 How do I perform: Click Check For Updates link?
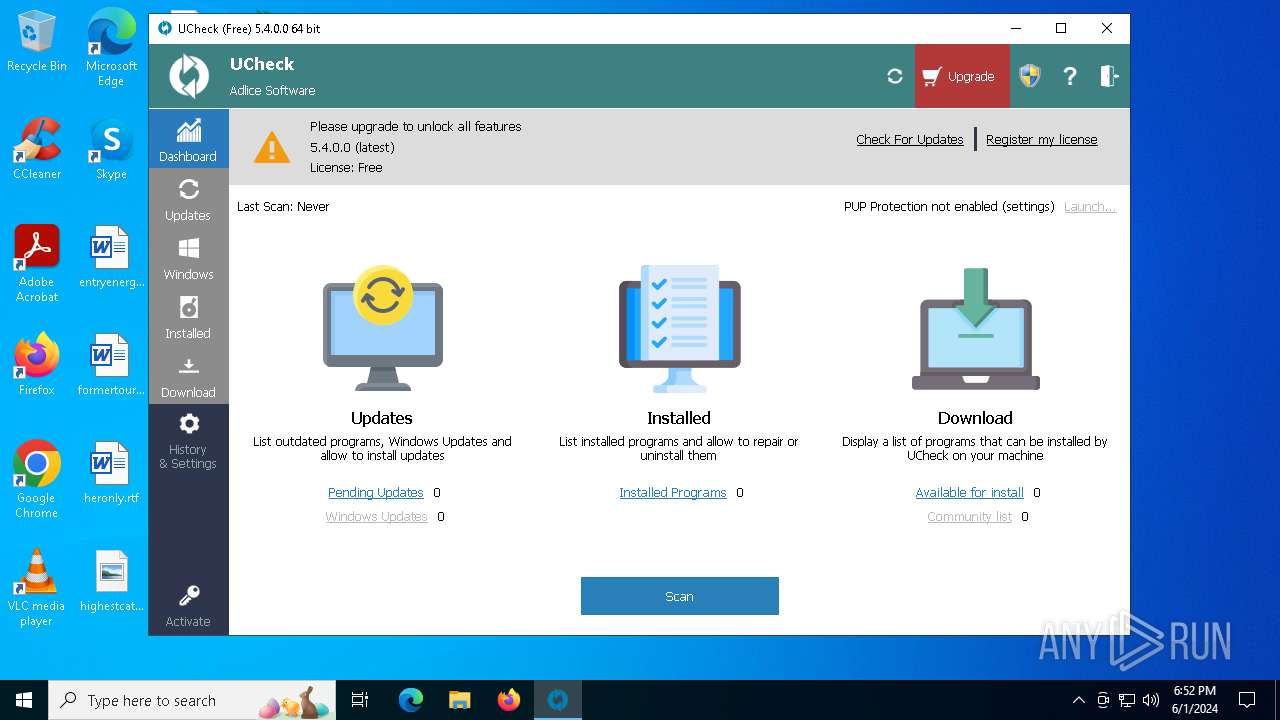coord(909,139)
